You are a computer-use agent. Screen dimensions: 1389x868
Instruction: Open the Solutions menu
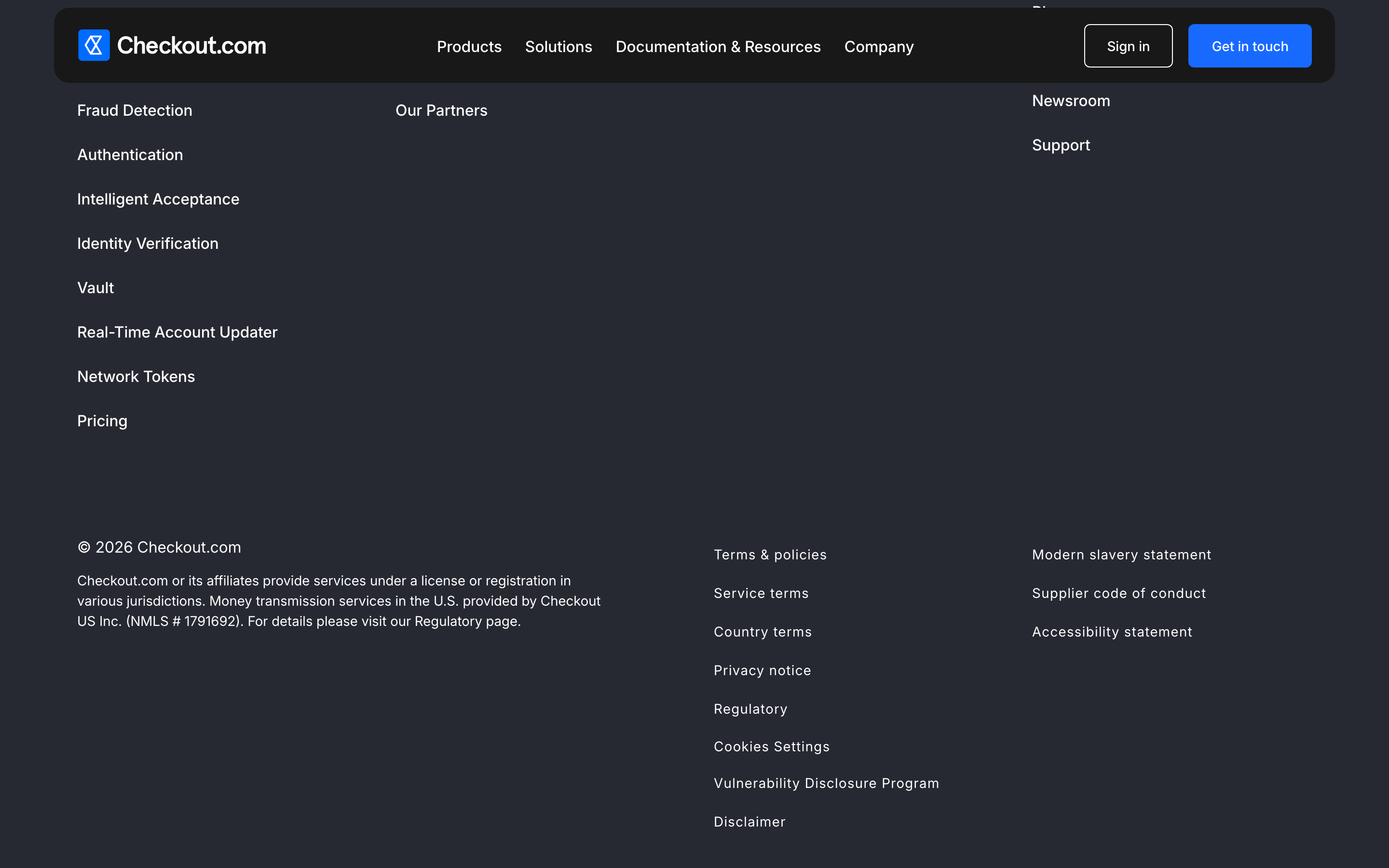[x=558, y=46]
